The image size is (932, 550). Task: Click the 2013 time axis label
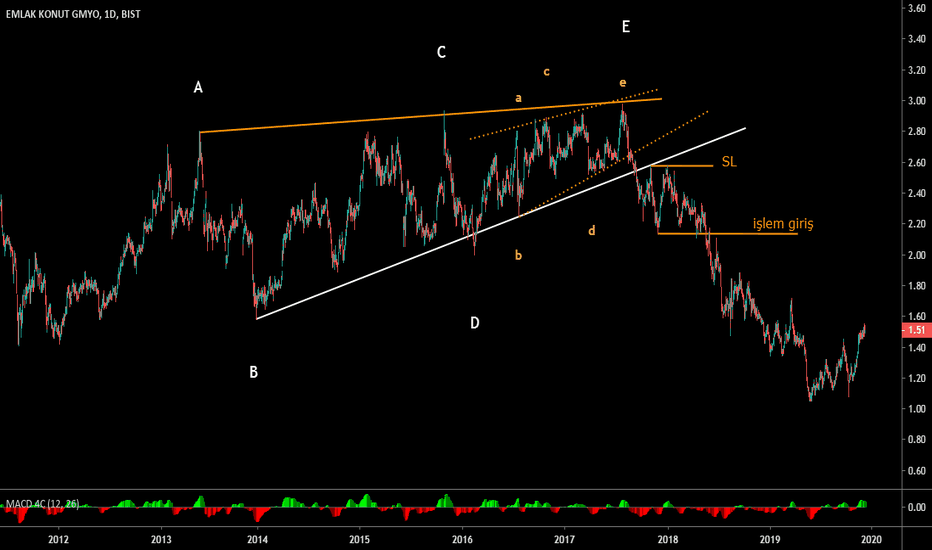pyautogui.click(x=161, y=539)
